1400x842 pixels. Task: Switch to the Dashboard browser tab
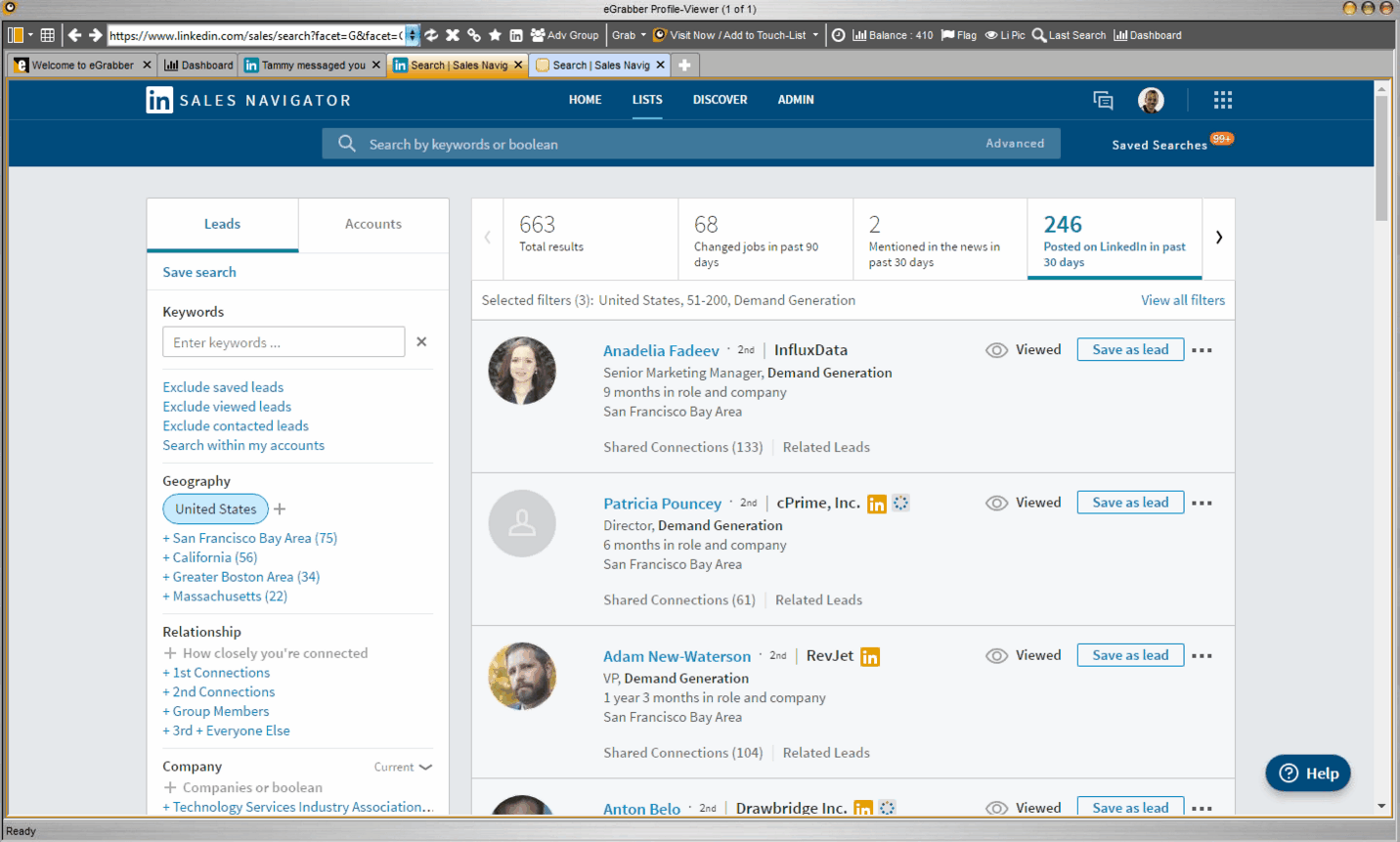[198, 66]
